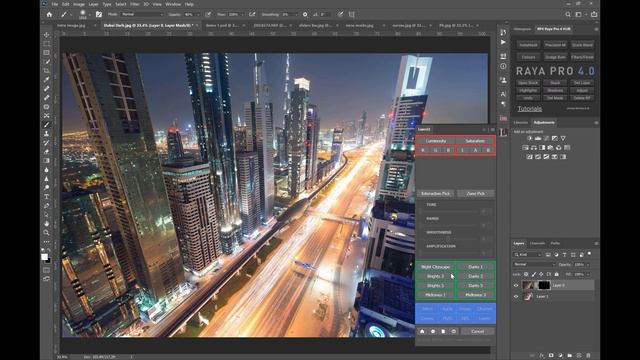Toggle lock position

tap(541, 274)
